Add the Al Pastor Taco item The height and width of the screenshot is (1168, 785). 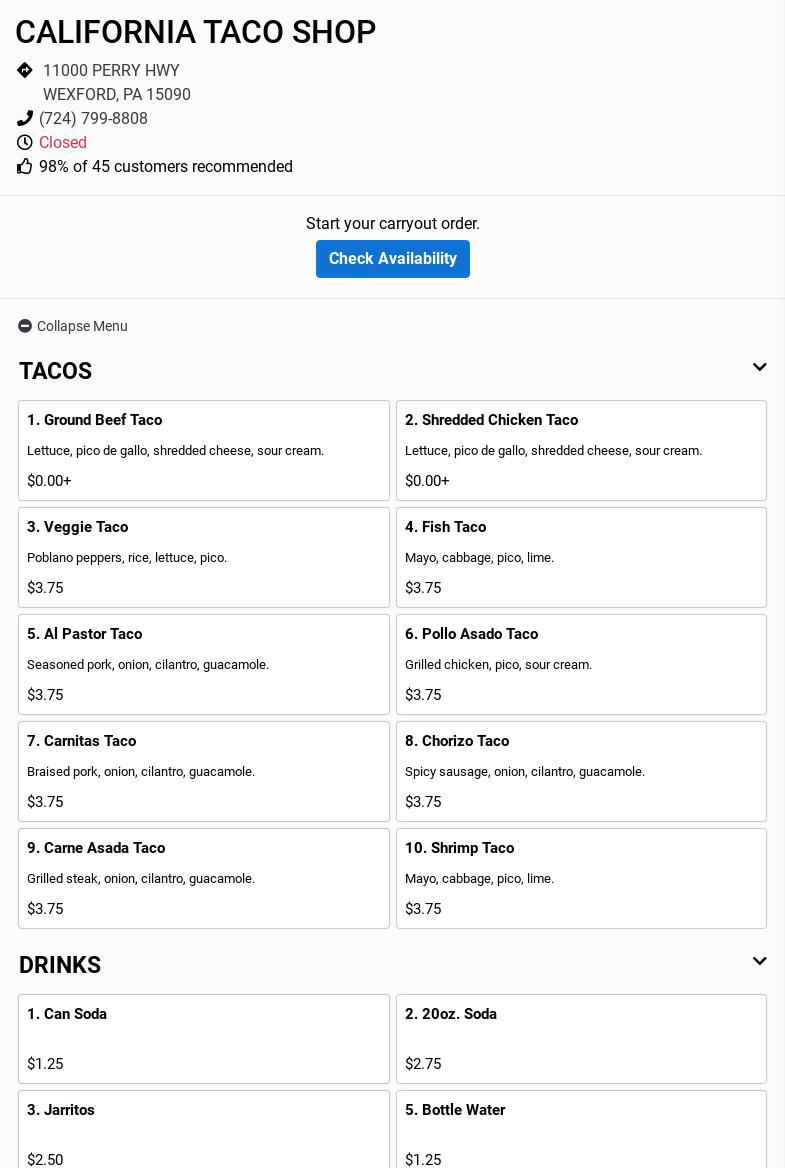(x=204, y=664)
